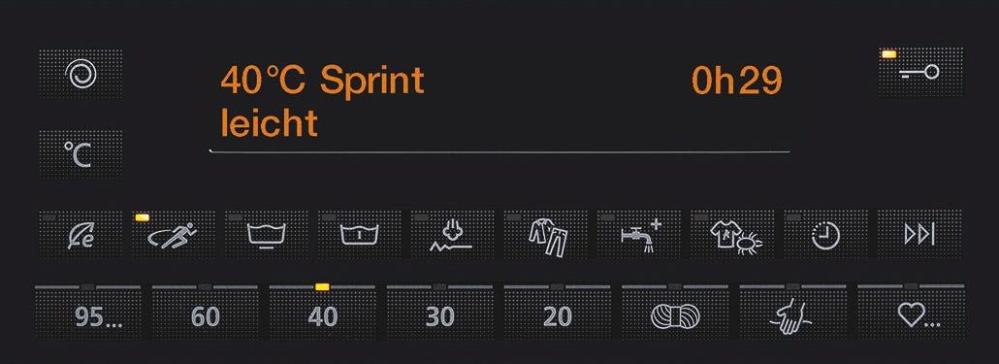Choose the 60 degree program
Screen dimensions: 999x364
coord(205,312)
